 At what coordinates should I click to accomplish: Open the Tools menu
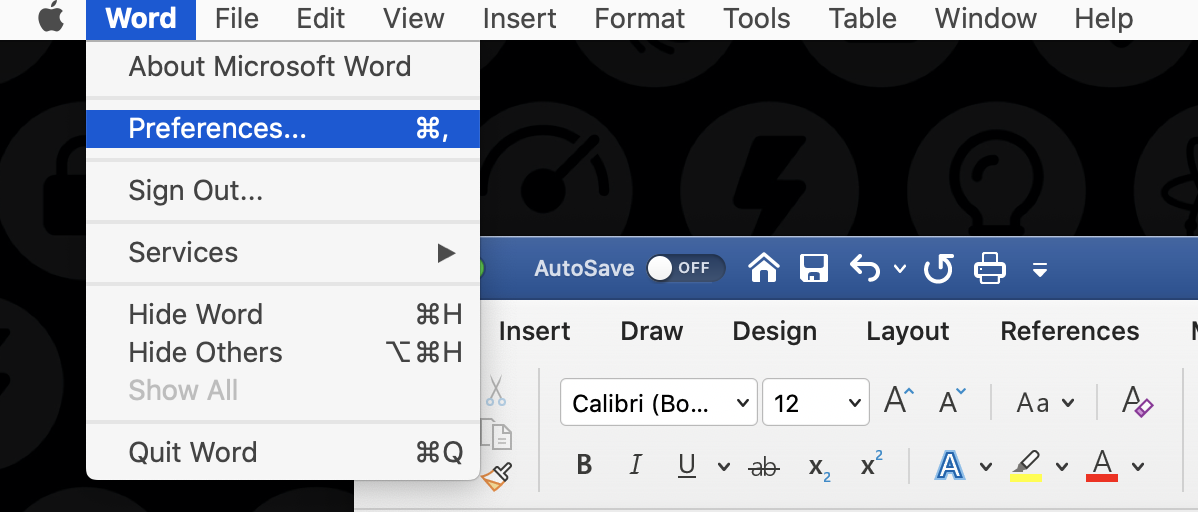pos(756,18)
